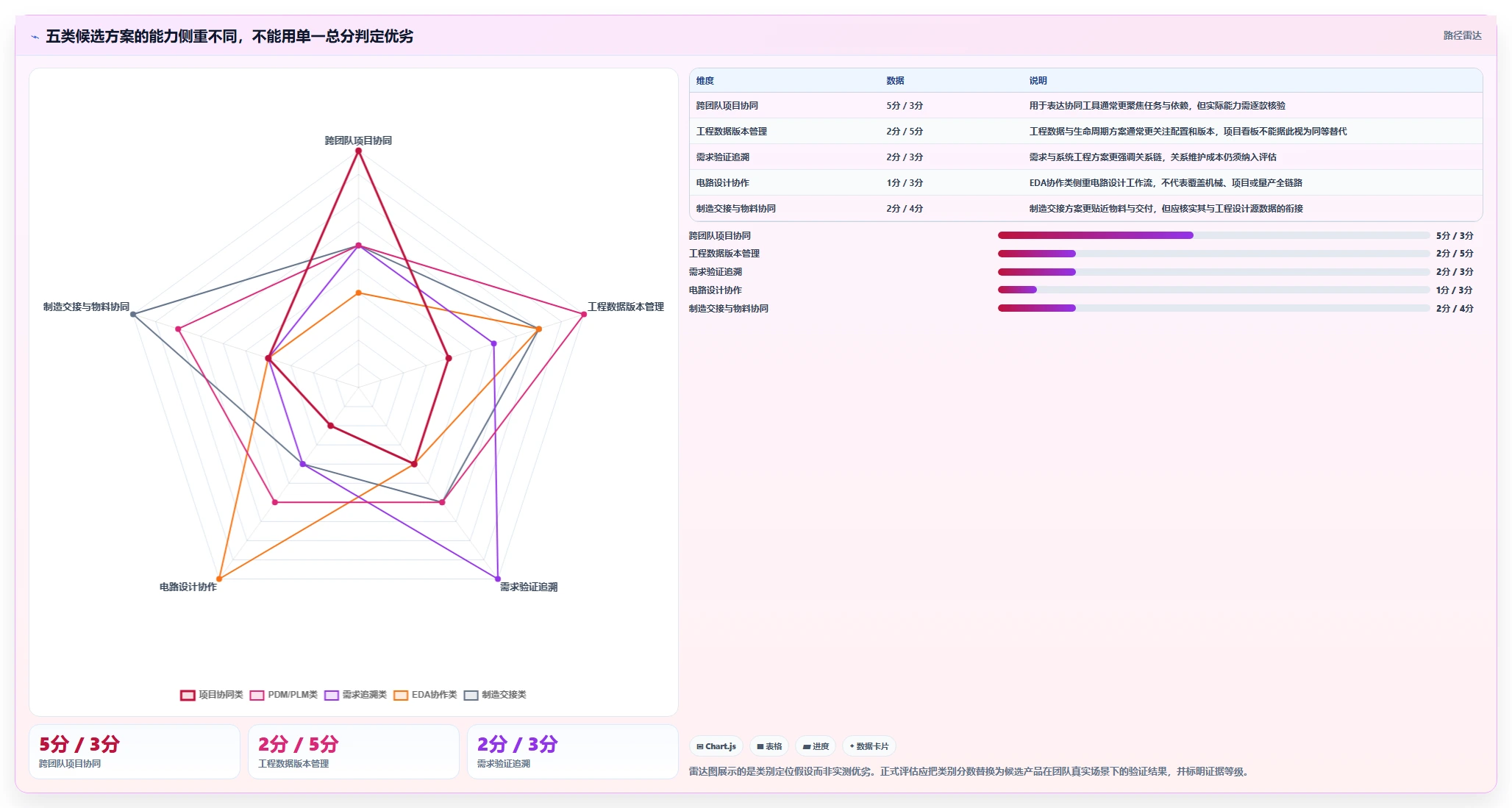Click the 说明 column header
The image size is (1512, 808).
pyautogui.click(x=1038, y=81)
